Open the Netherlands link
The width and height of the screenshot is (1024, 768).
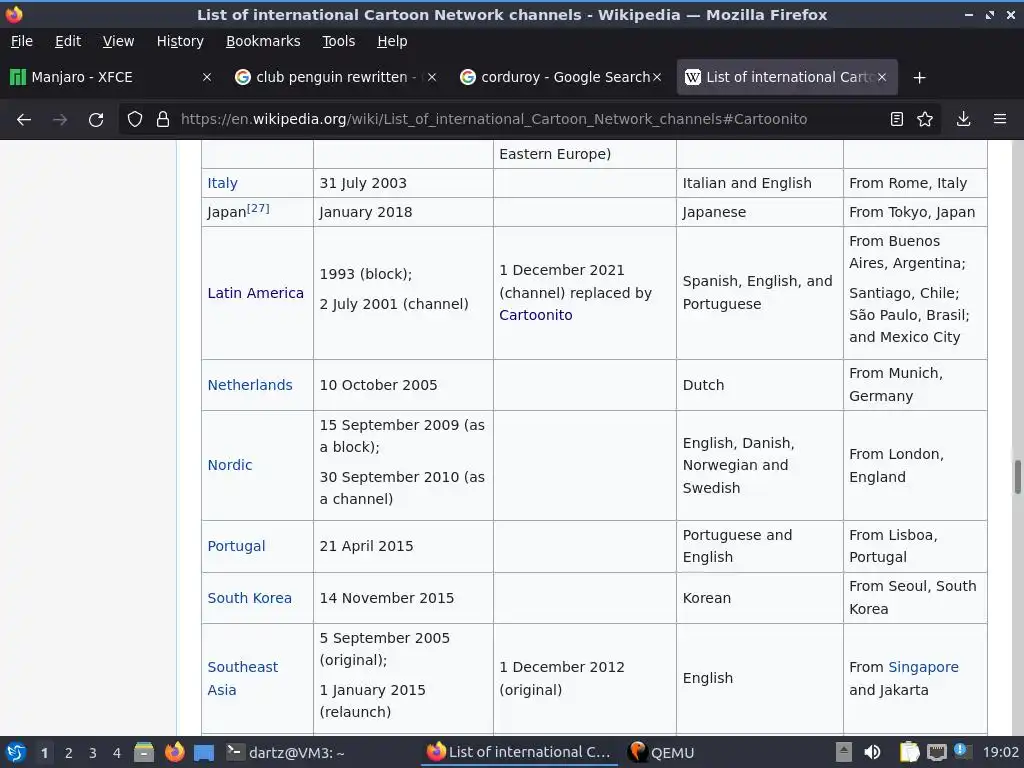point(250,385)
